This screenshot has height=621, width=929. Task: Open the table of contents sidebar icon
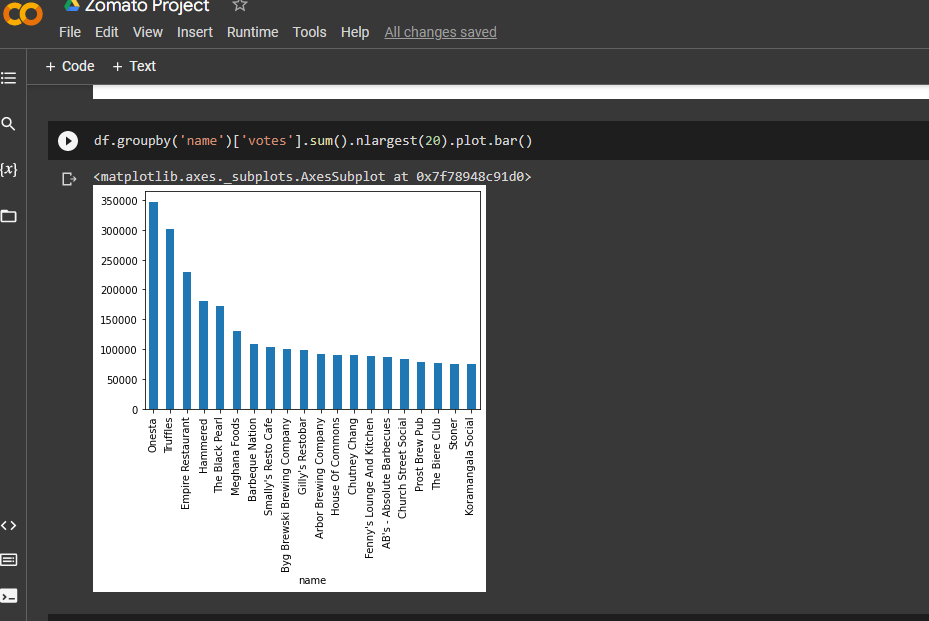coord(9,78)
